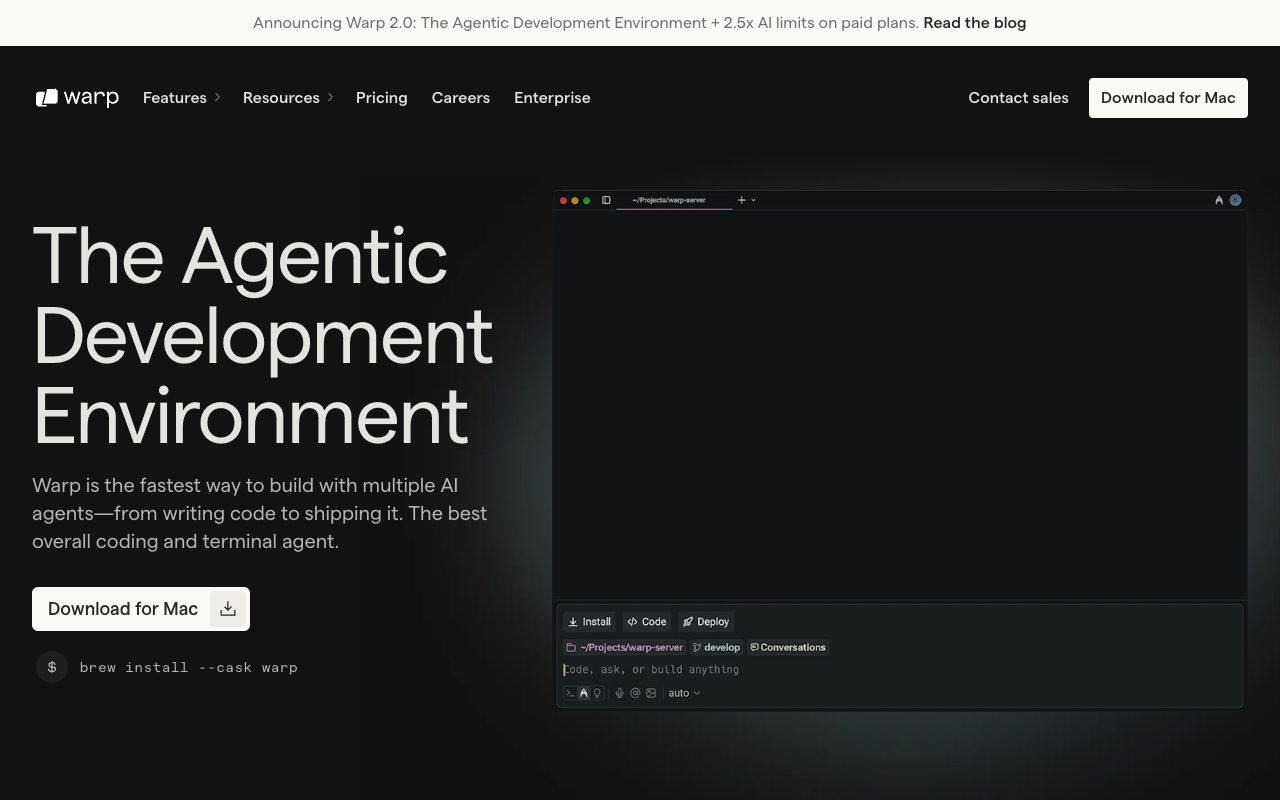This screenshot has width=1280, height=800.
Task: Click the Conversations chip
Action: click(x=788, y=647)
